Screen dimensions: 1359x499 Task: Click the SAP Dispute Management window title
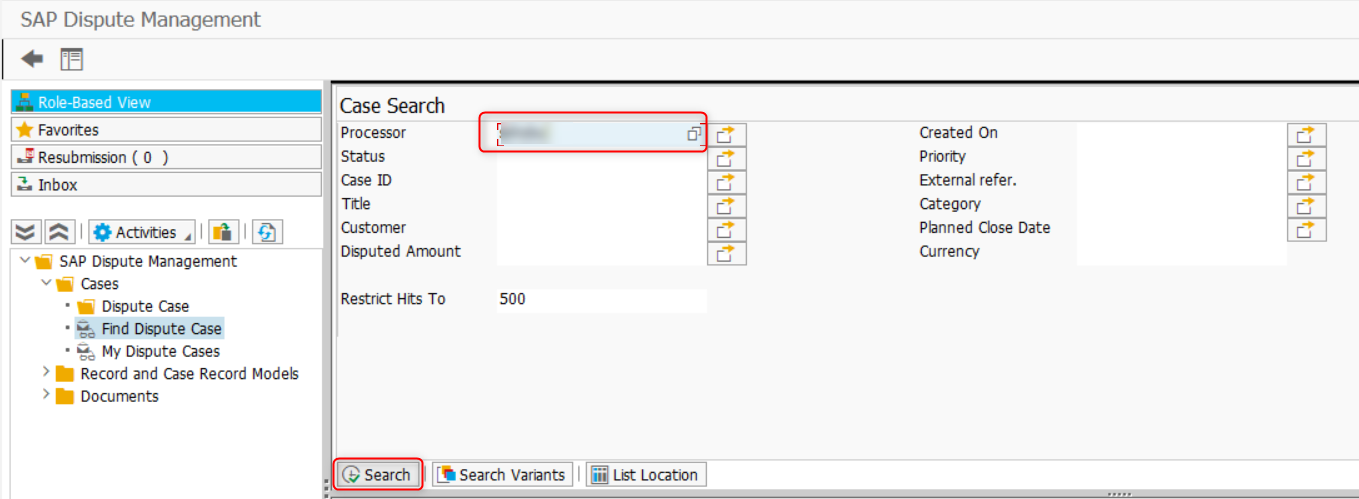coord(141,19)
